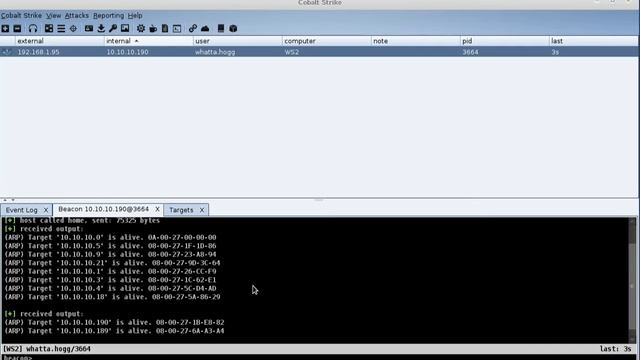Image resolution: width=640 pixels, height=360 pixels.
Task: Open Cobalt Strike menu
Action: [x=21, y=16]
